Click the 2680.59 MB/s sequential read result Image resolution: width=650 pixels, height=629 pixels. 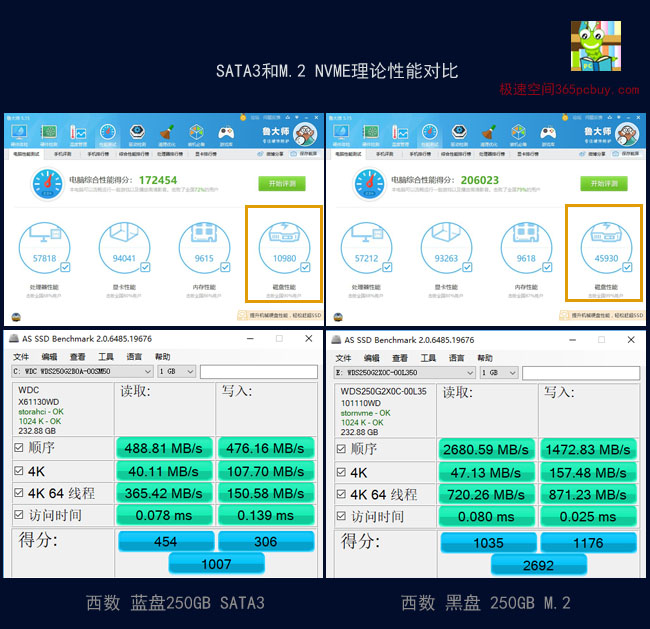tap(486, 449)
